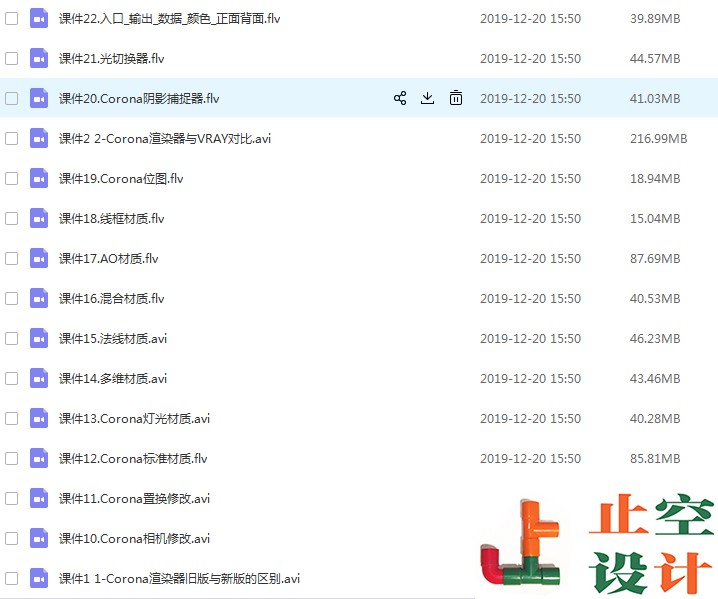Image resolution: width=718 pixels, height=599 pixels.
Task: Open file name 课件18.线框材质.flv
Action: point(111,218)
